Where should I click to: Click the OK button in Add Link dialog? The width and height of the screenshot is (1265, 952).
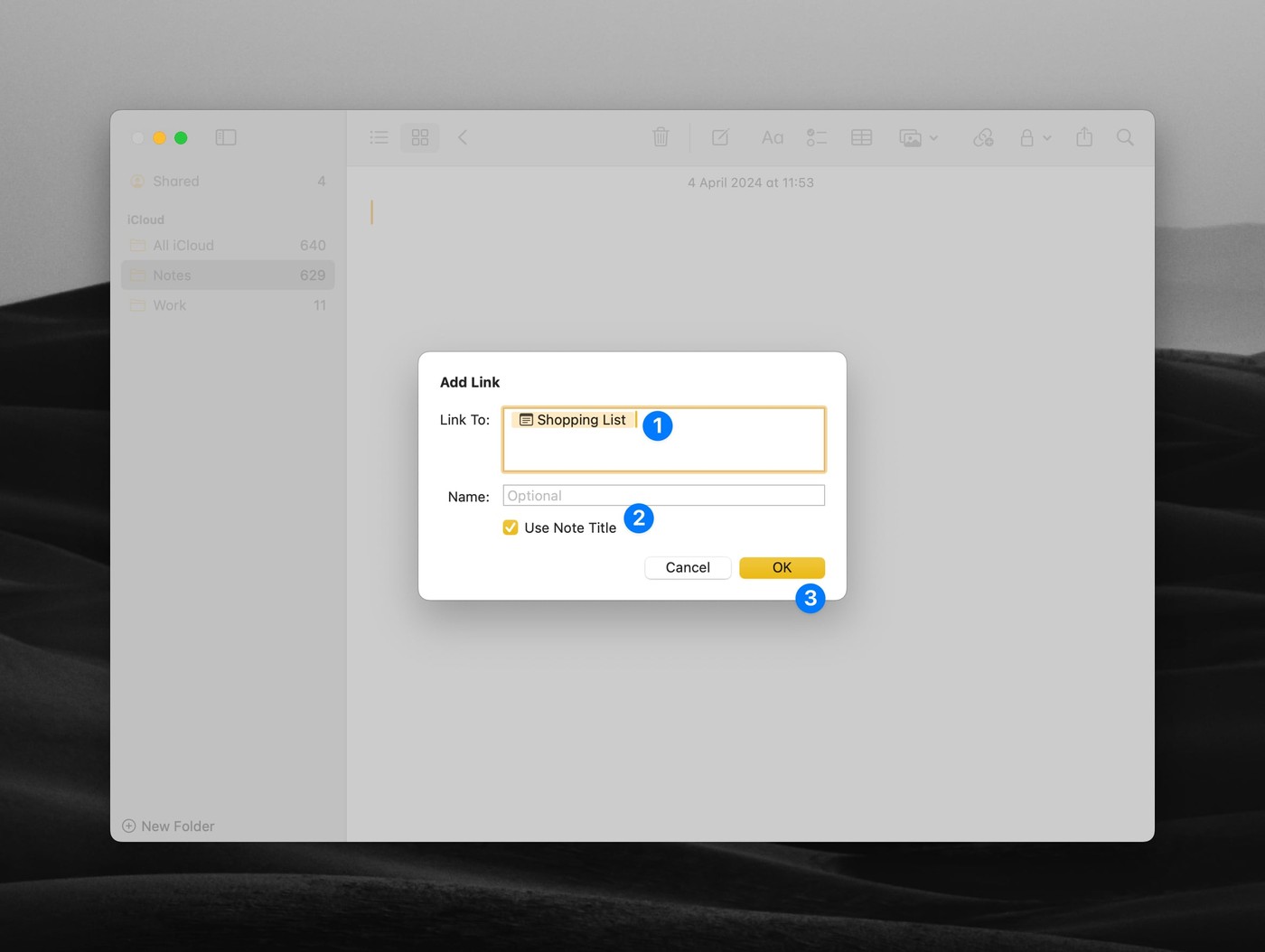[x=781, y=567]
